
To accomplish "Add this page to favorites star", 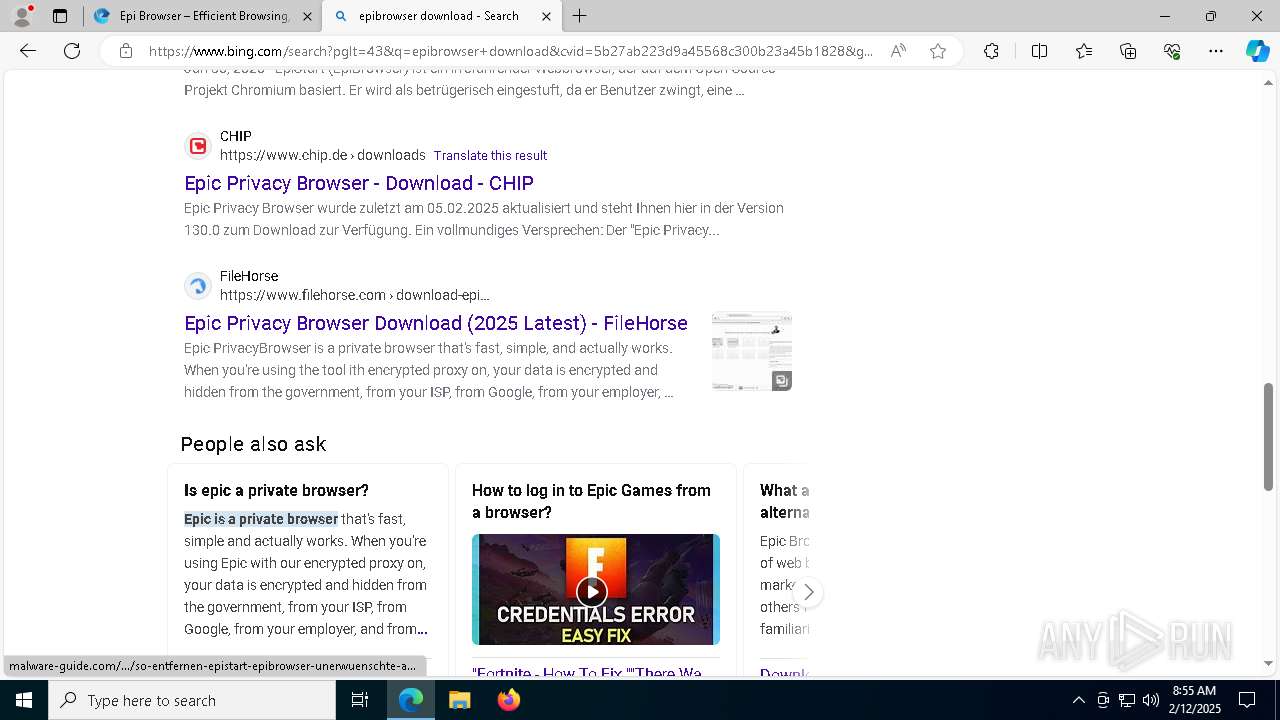I will 938,51.
